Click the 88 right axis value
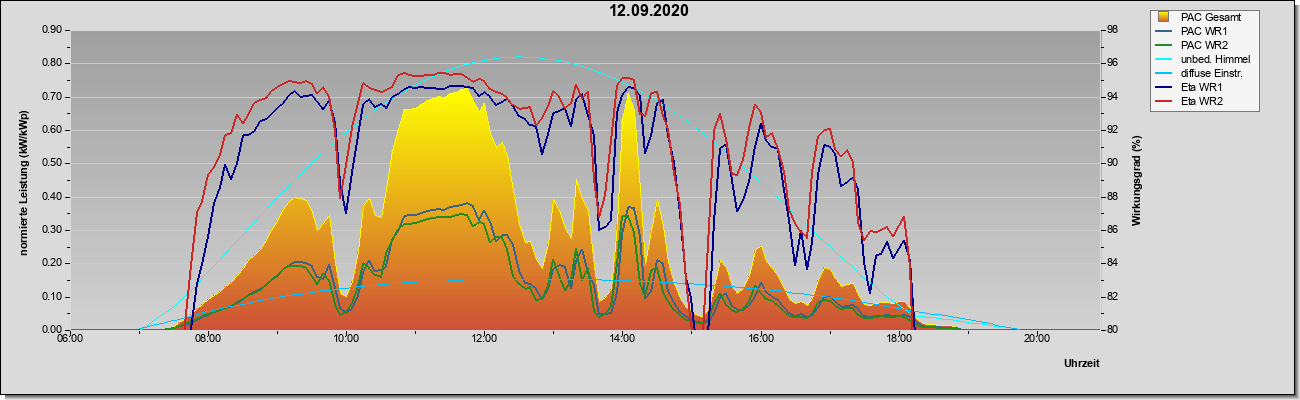Viewport: 1300px width, 400px height. pyautogui.click(x=1111, y=196)
